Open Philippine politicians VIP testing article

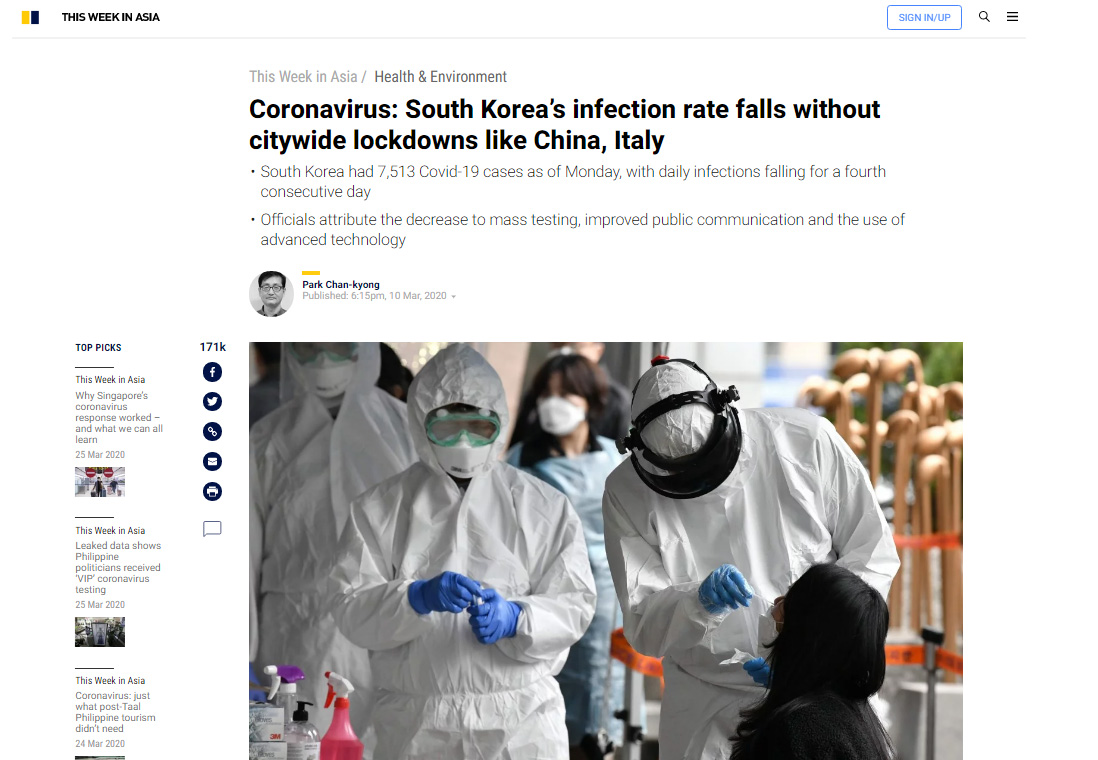[118, 567]
